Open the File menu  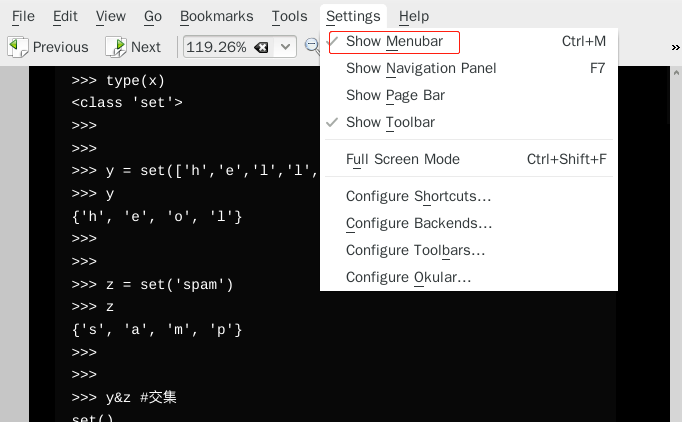[x=23, y=17]
